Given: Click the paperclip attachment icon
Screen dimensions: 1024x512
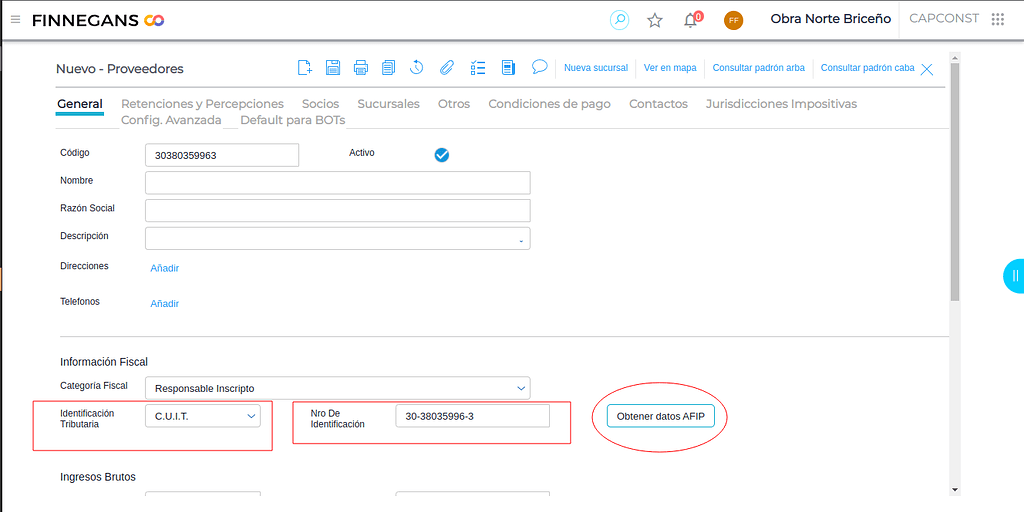Looking at the screenshot, I should tap(447, 68).
